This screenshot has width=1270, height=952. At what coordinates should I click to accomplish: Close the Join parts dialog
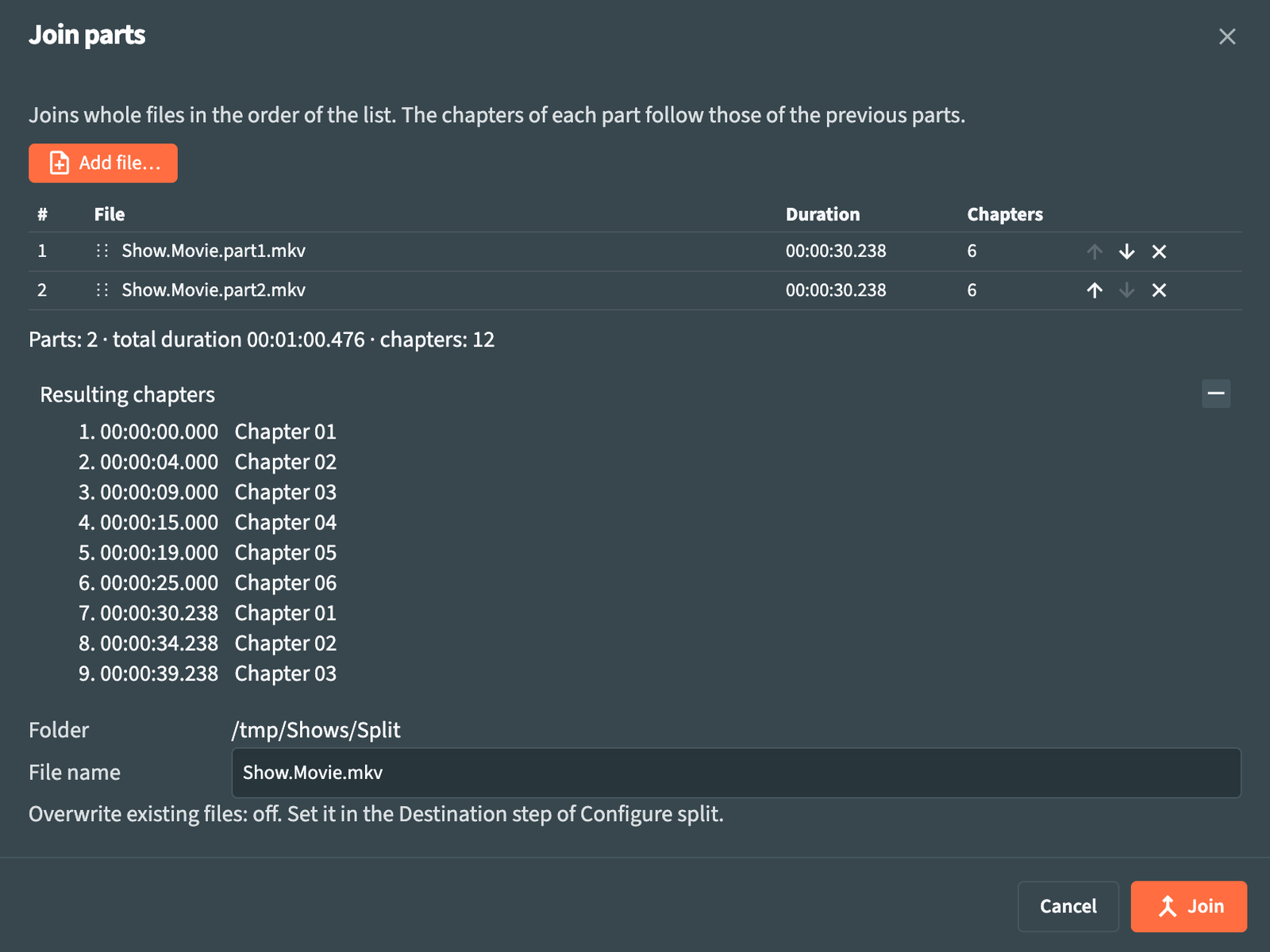(x=1227, y=36)
